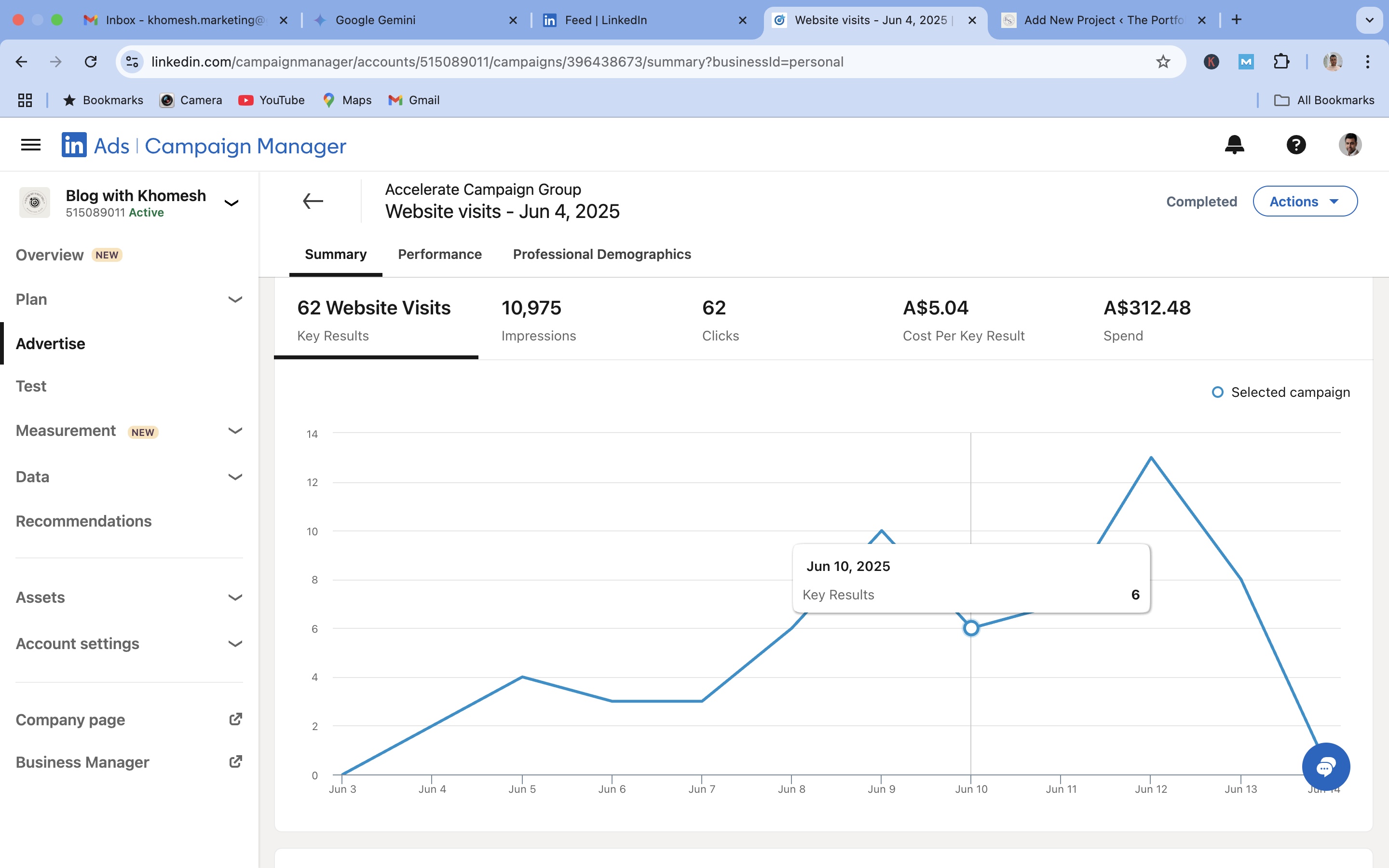This screenshot has height=868, width=1389.
Task: Open the hamburger navigation menu
Action: pos(30,144)
